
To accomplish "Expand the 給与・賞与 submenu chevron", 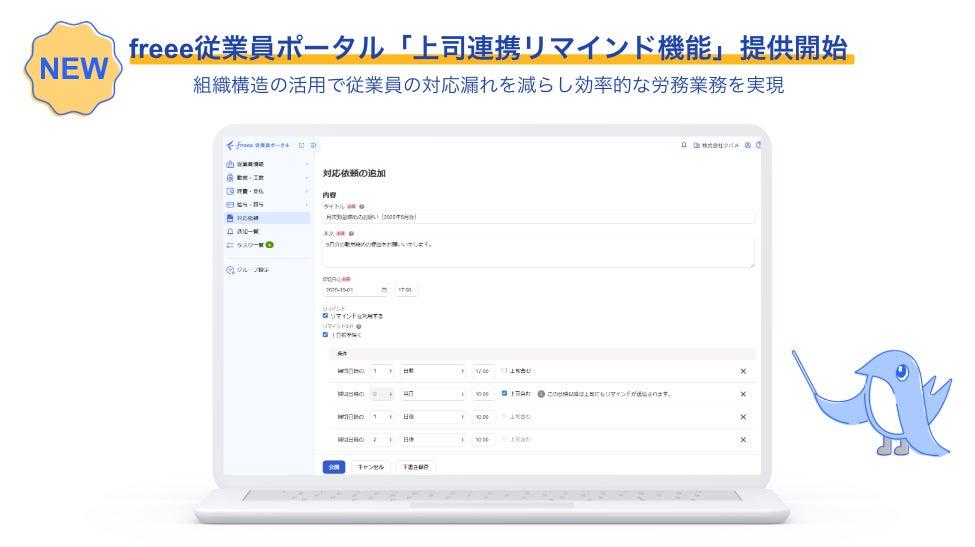I will coord(307,205).
